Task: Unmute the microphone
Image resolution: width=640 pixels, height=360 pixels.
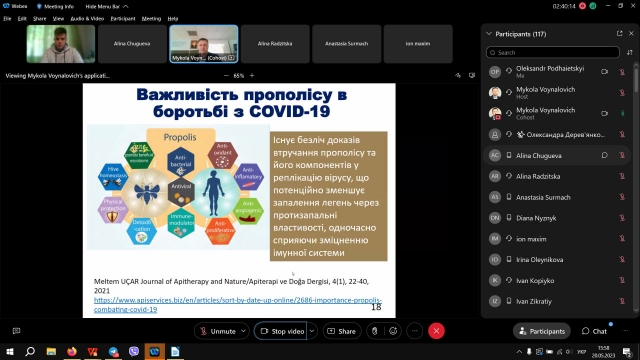Action: pyautogui.click(x=217, y=331)
